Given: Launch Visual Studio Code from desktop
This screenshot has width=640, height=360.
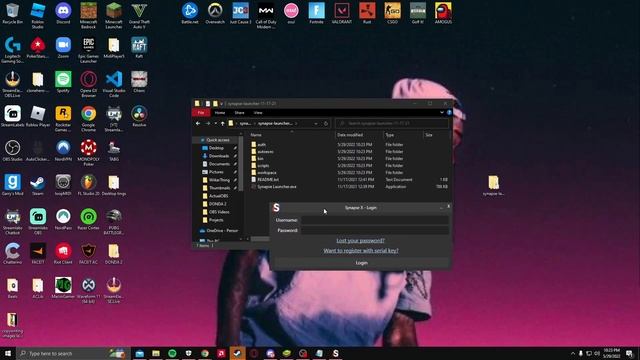Looking at the screenshot, I should pyautogui.click(x=114, y=84).
